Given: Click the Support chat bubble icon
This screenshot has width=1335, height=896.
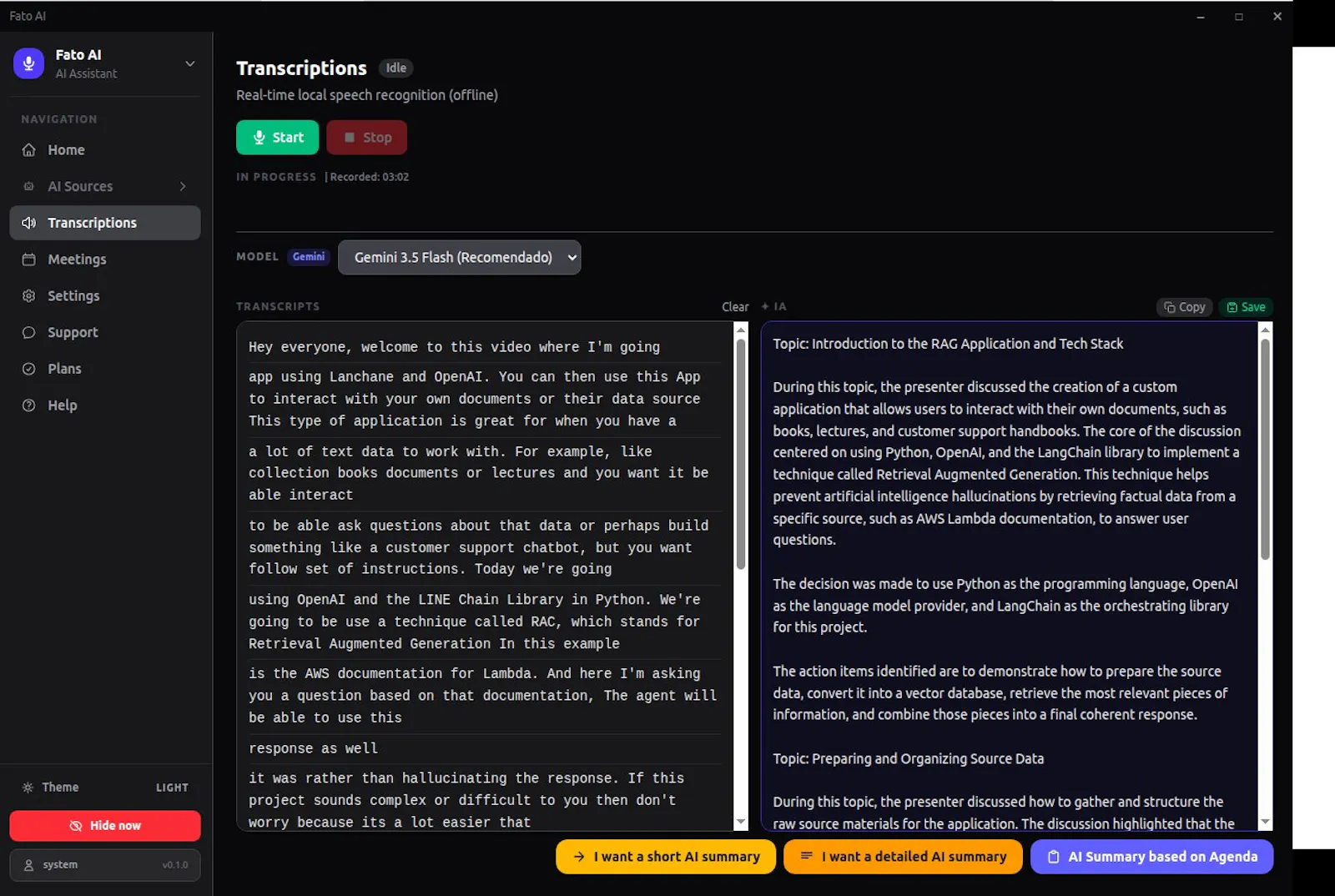Looking at the screenshot, I should click(29, 332).
